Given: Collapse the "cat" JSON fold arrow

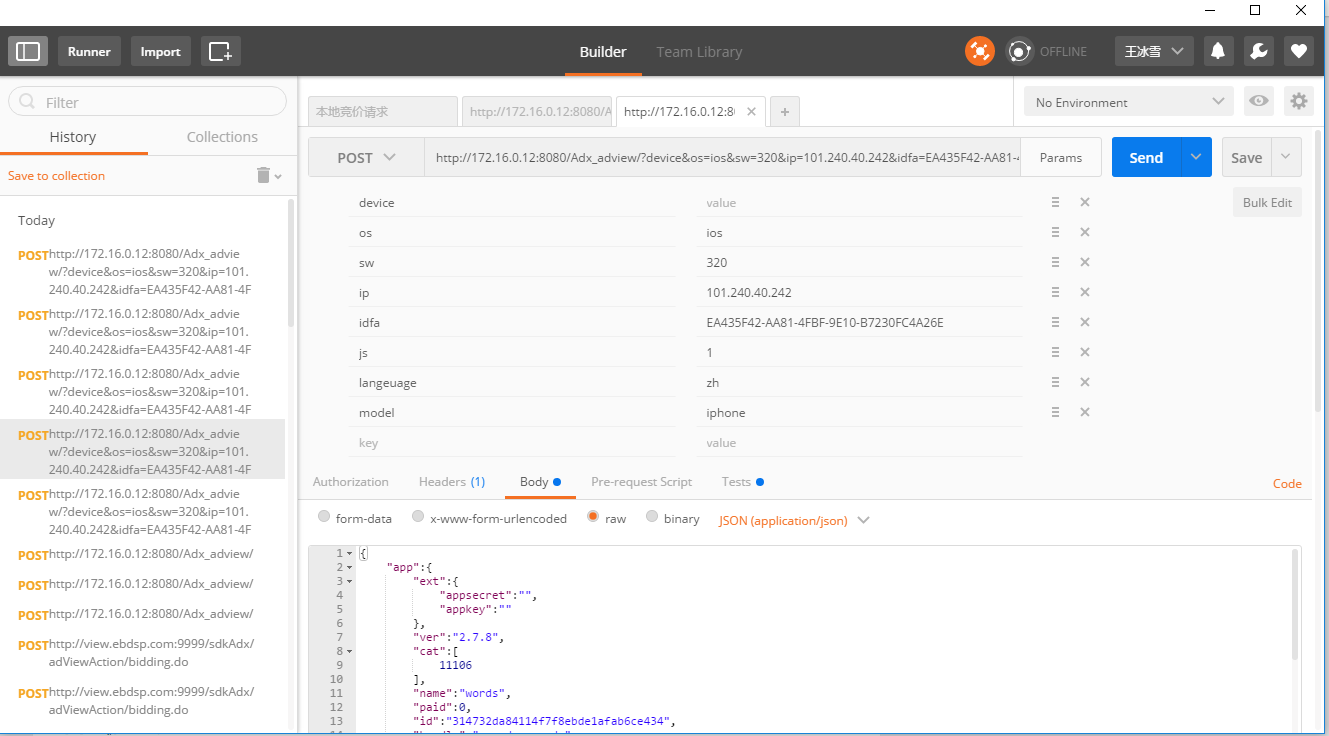Looking at the screenshot, I should coord(349,651).
